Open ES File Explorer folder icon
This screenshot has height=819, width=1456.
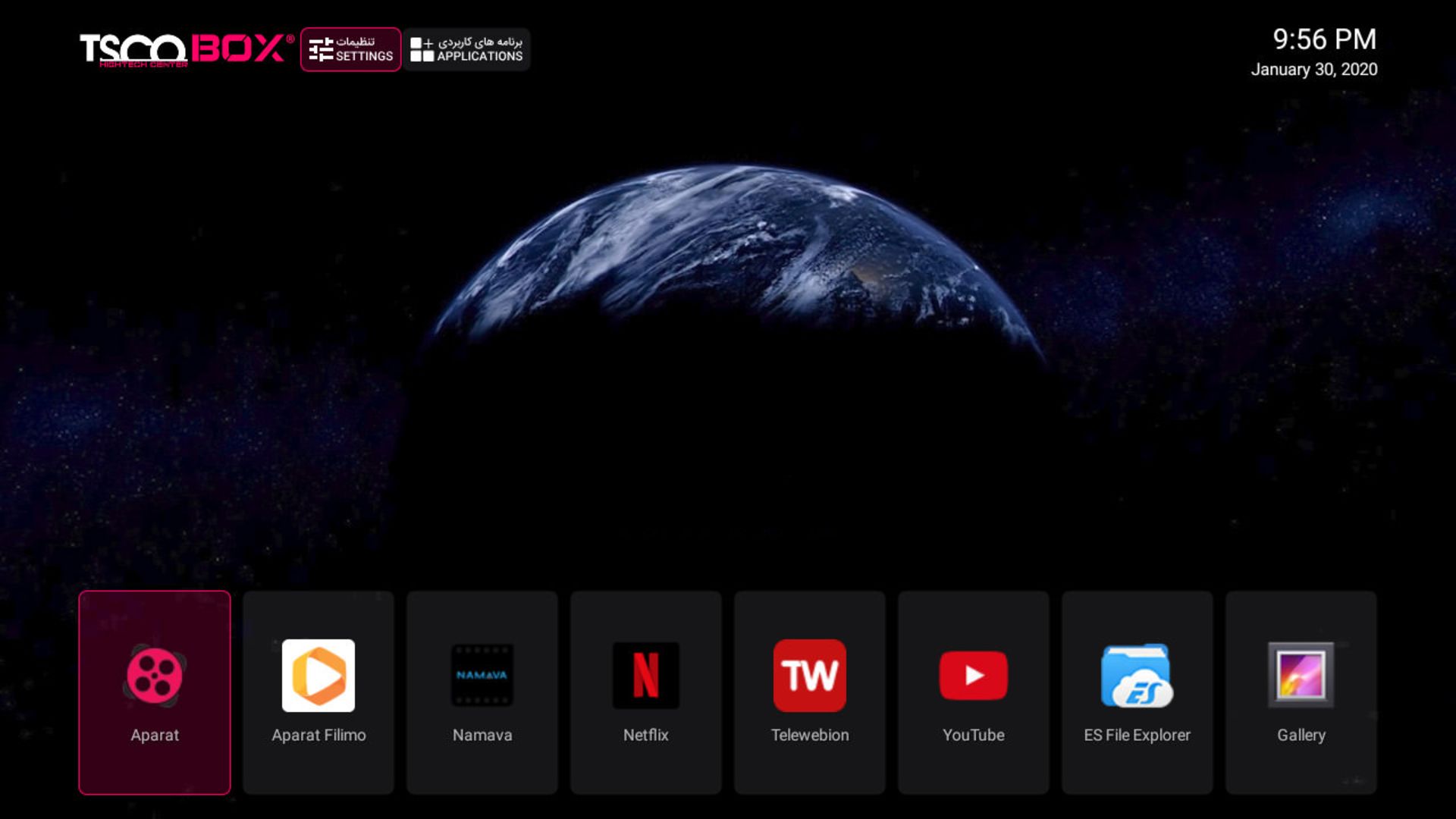click(1137, 675)
